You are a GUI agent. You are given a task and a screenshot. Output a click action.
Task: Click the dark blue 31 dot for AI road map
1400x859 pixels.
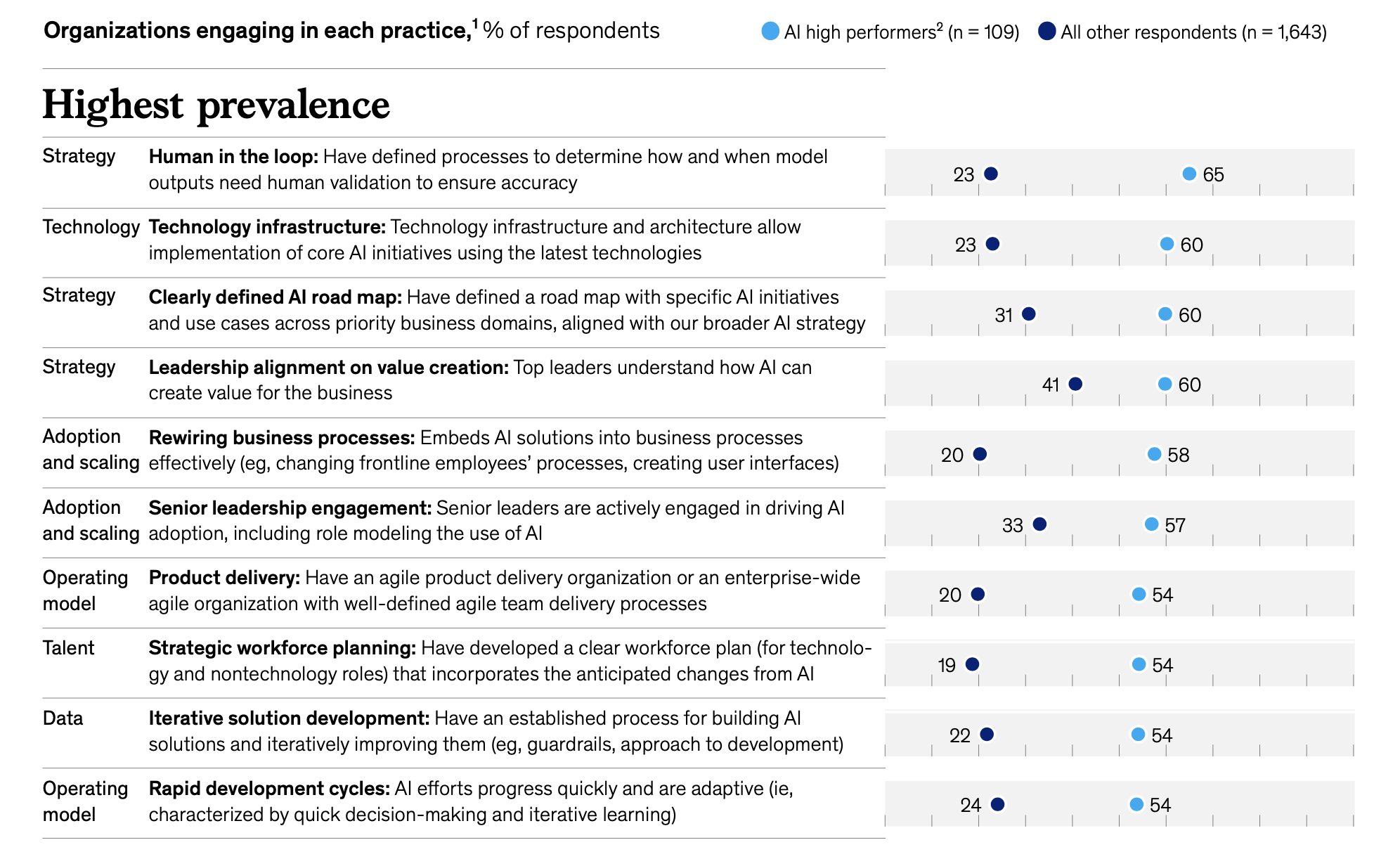(1028, 314)
